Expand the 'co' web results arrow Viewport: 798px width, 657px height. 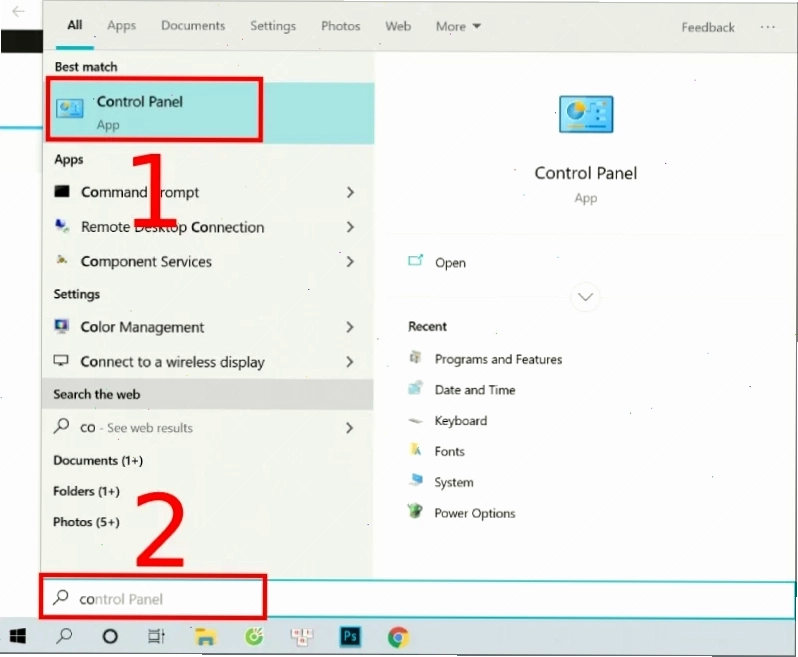coord(350,427)
